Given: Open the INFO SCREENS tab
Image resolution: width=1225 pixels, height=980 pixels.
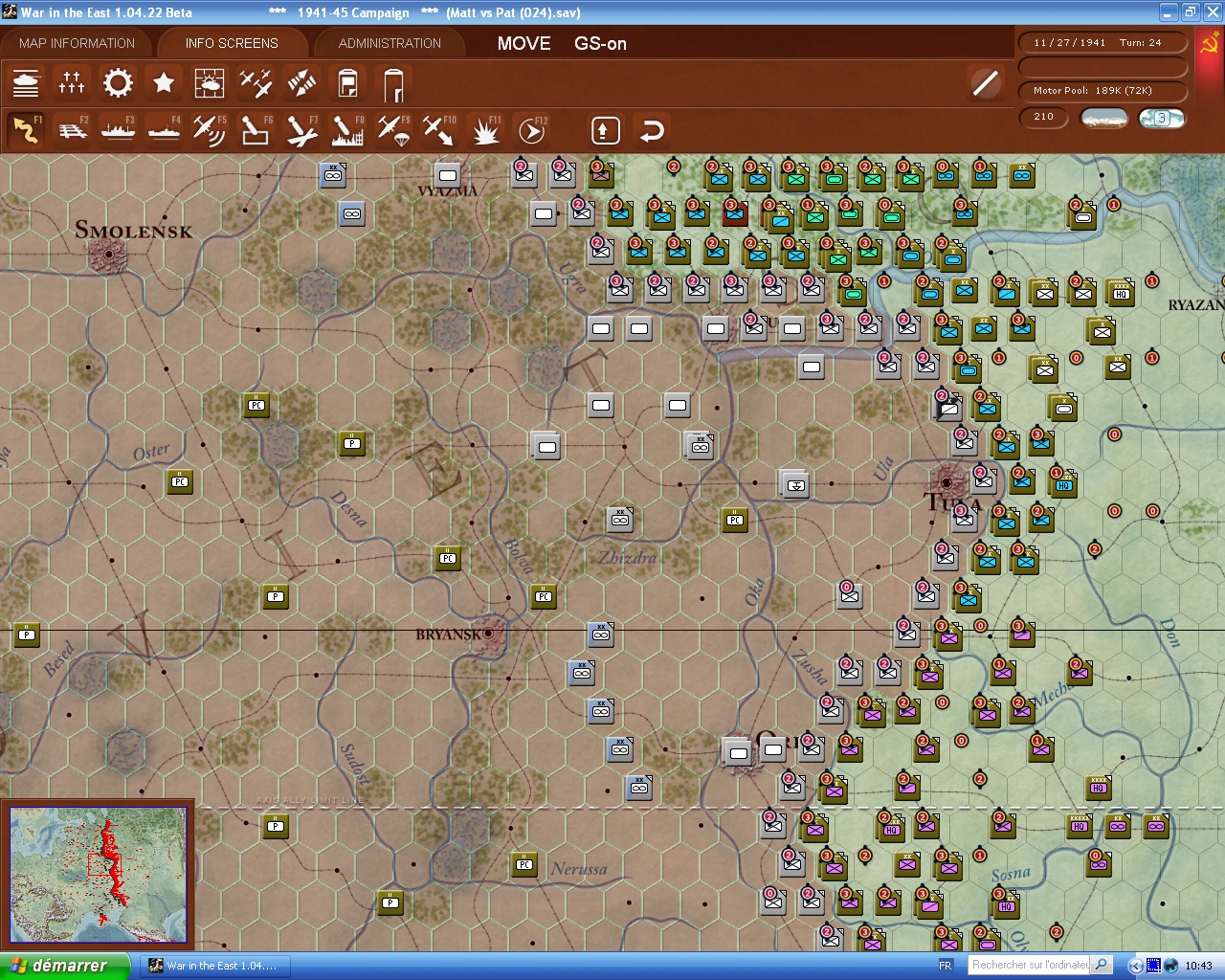Looking at the screenshot, I should pos(232,43).
